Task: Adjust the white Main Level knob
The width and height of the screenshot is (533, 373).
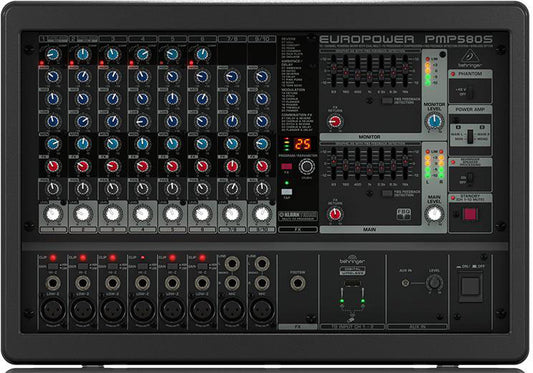Action: [x=434, y=214]
